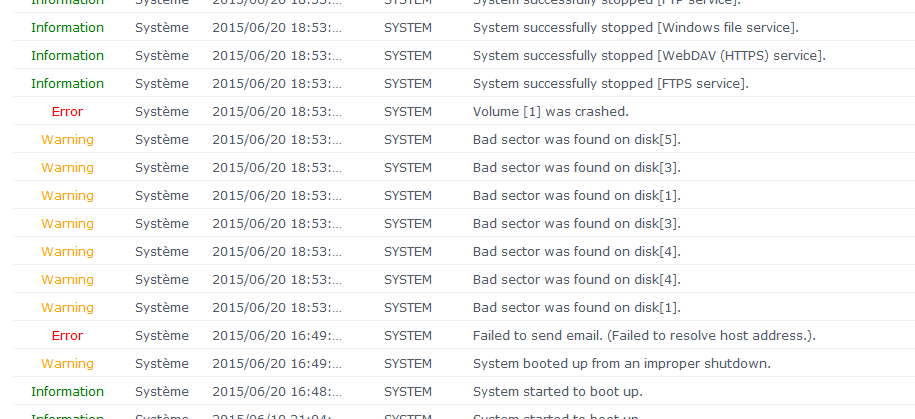Select the "Windows file service" stopped message

point(649,27)
